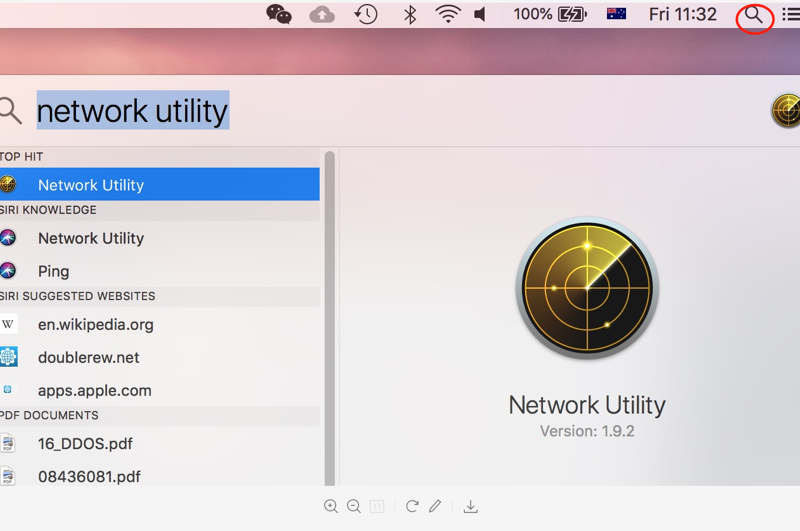The image size is (800, 531).
Task: Open apps.apple.com suggested website
Action: point(160,390)
